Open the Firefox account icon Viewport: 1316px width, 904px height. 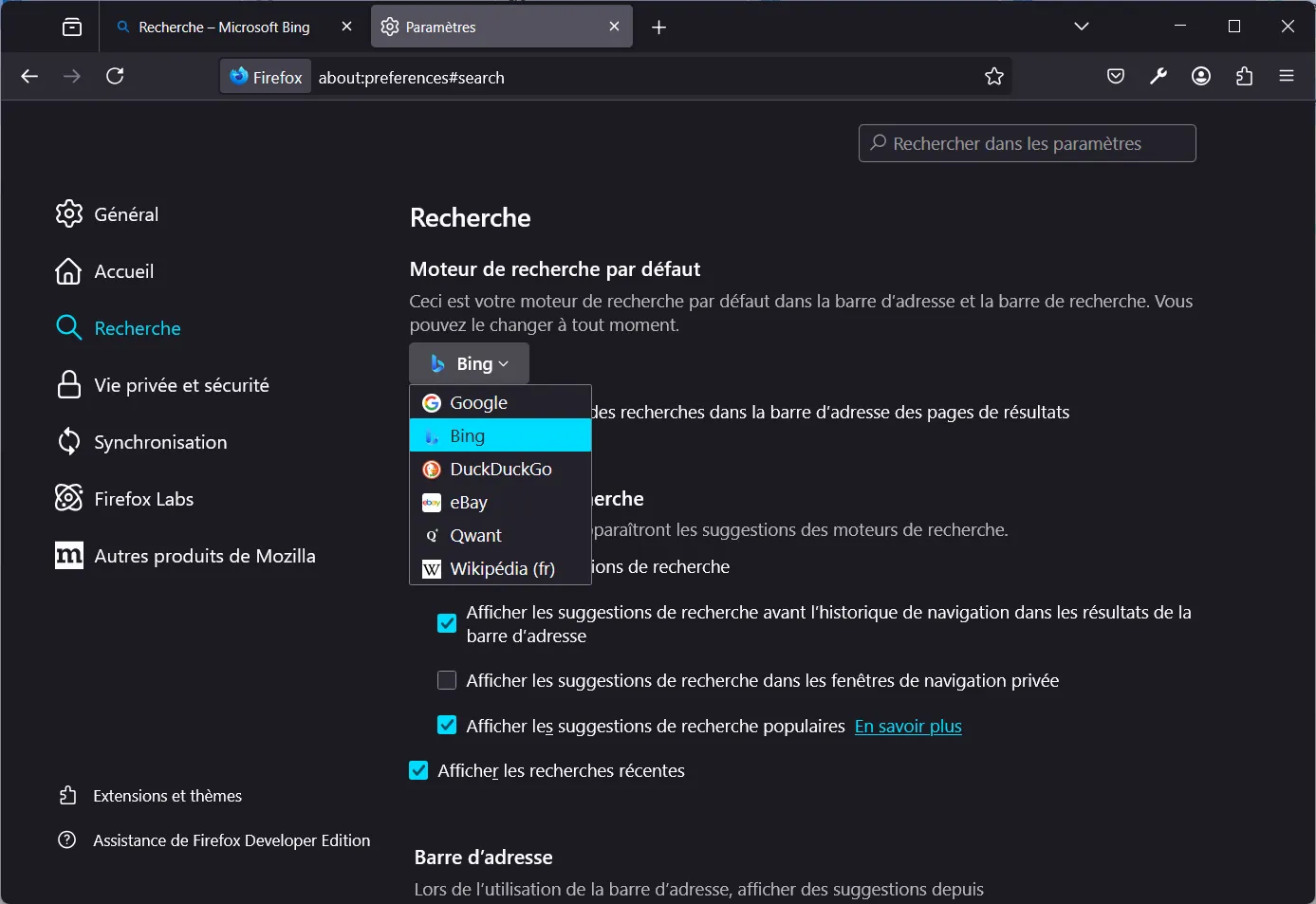click(1201, 77)
